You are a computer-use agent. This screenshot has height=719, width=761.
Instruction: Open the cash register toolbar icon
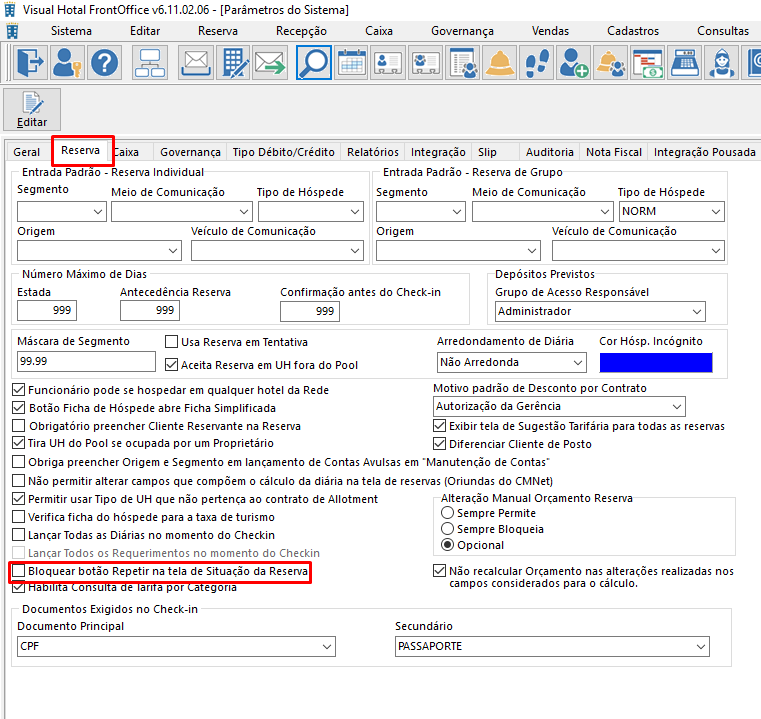coord(684,63)
